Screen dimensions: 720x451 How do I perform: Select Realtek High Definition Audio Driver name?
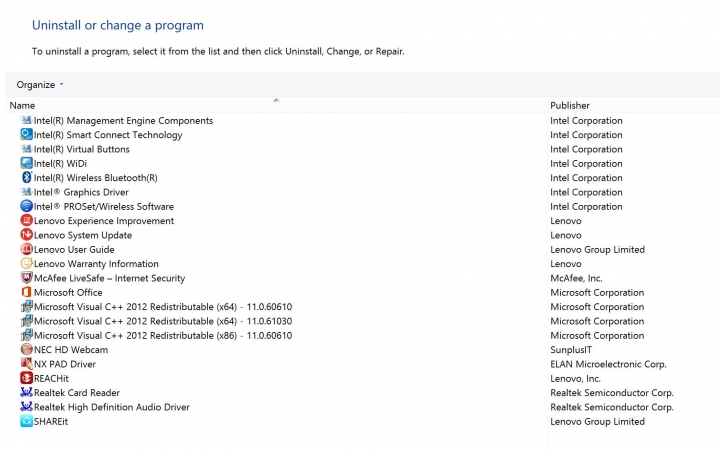(112, 406)
